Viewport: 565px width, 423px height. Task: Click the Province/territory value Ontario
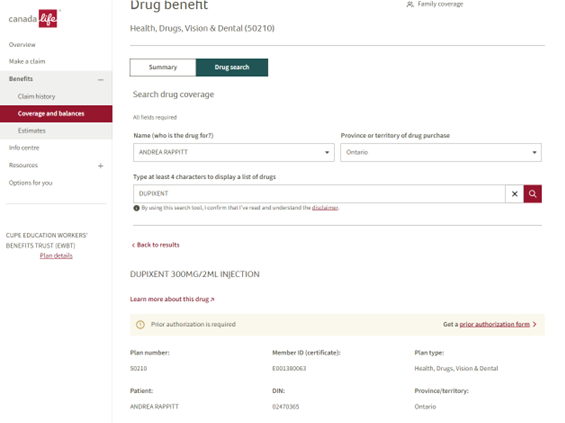(x=425, y=406)
